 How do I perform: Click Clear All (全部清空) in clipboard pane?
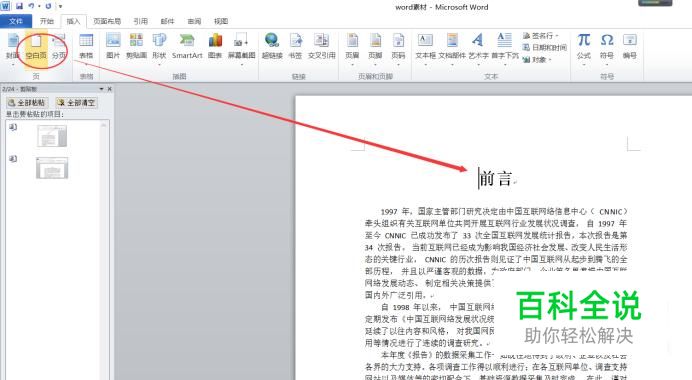point(76,102)
